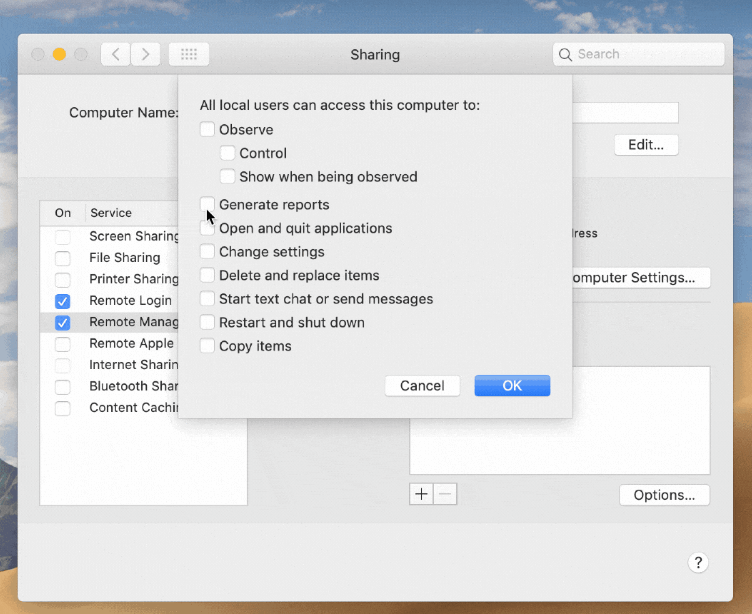The height and width of the screenshot is (614, 752).
Task: Enable Restart and shut down permission
Action: (207, 323)
